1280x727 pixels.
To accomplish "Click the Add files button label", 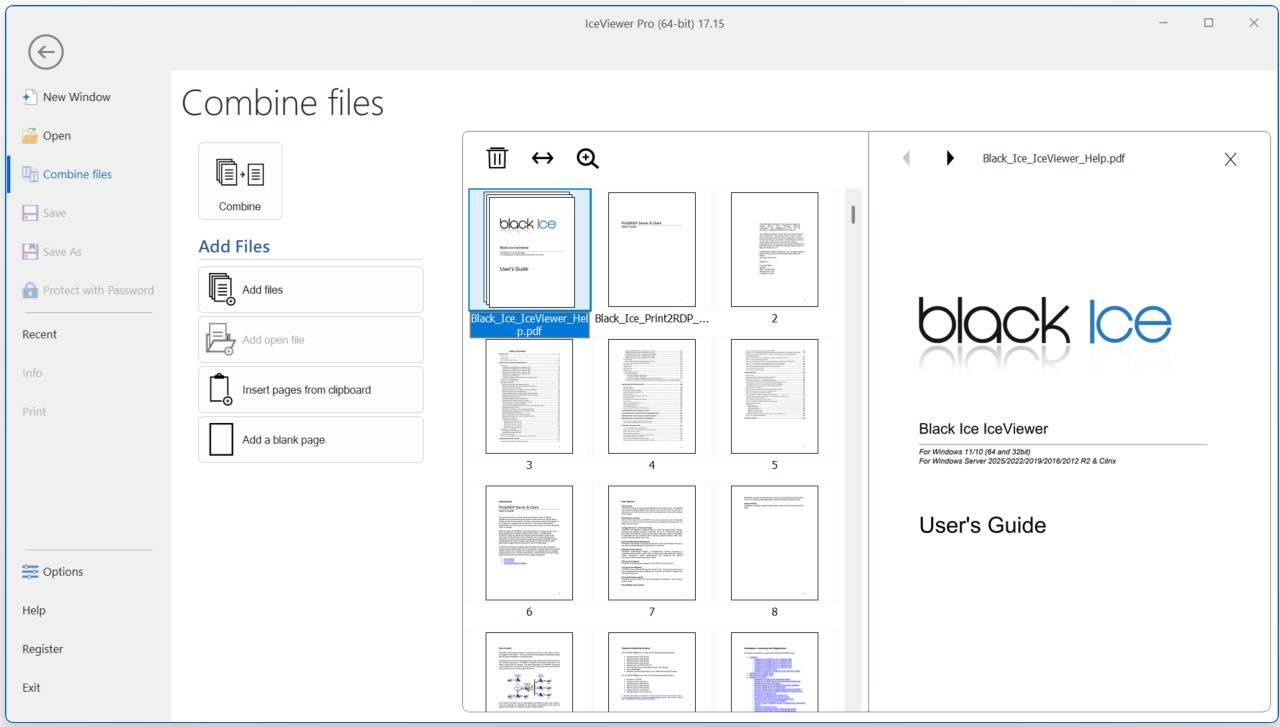I will click(262, 290).
